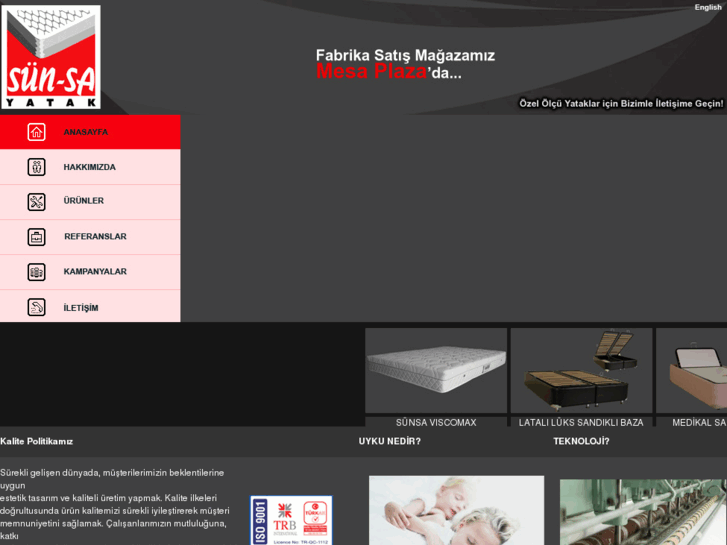This screenshot has width=727, height=545.
Task: Open the Latalı Lüks Sandıklı Baza thumbnail
Action: [x=581, y=370]
